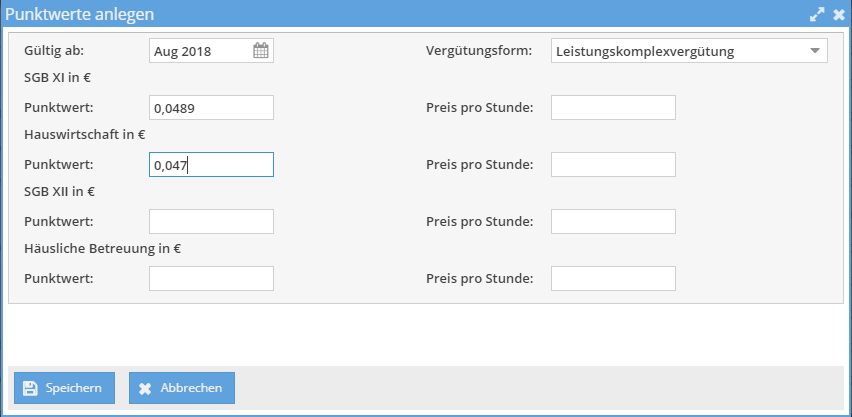Focus the Gültig ab date field
Screen dimensions: 852x417
[x=200, y=51]
